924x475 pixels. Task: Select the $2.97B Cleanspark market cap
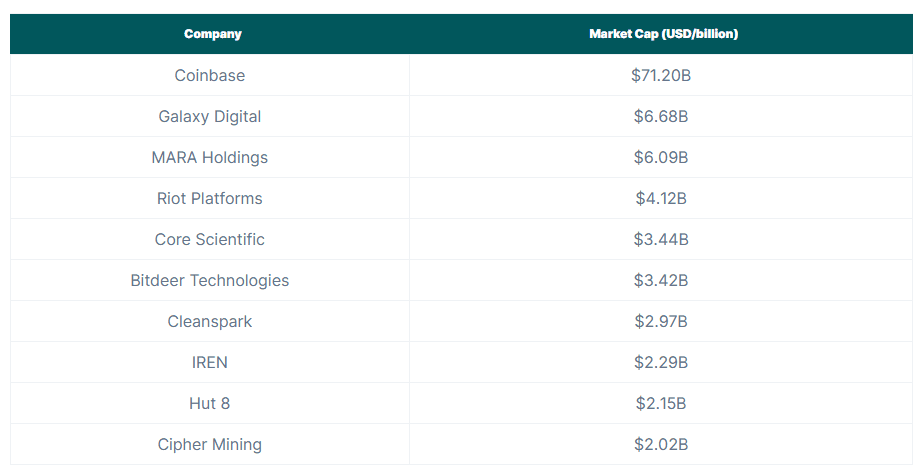point(661,322)
